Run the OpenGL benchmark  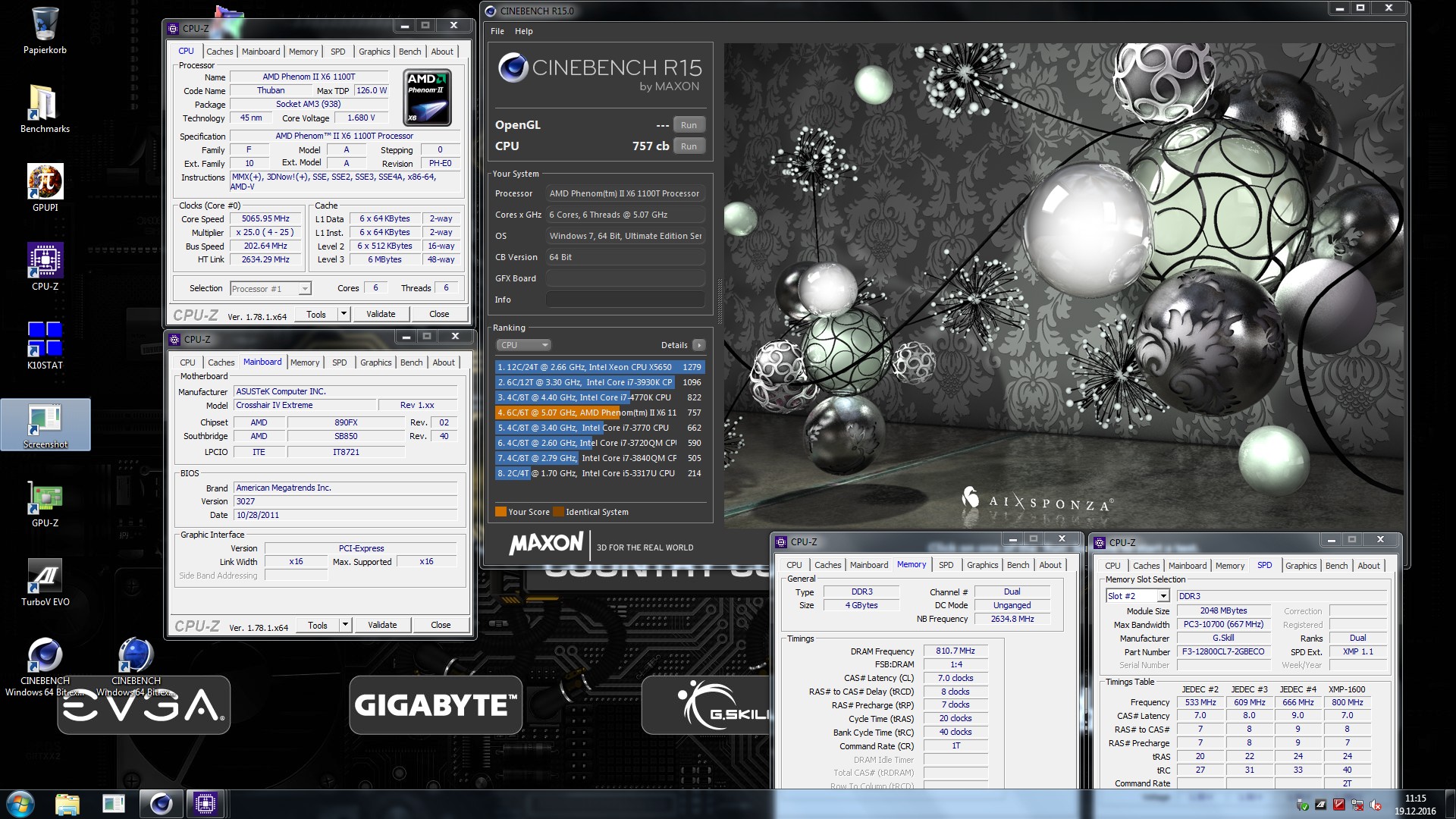point(689,125)
